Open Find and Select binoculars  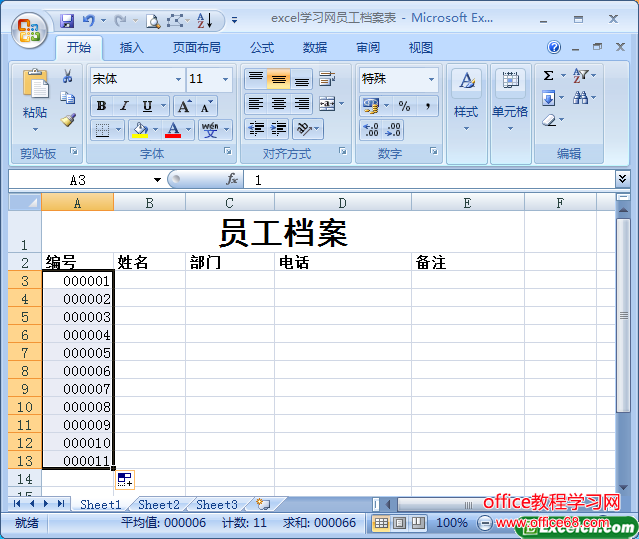(x=580, y=98)
